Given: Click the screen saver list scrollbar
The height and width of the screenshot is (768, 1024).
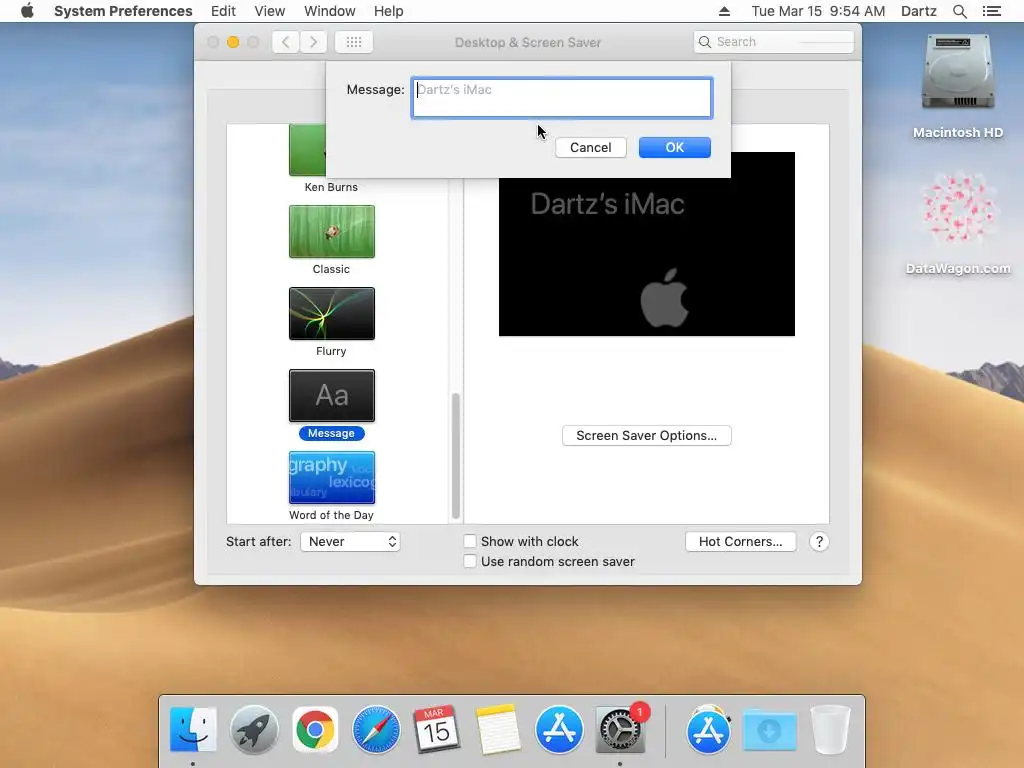Looking at the screenshot, I should (456, 455).
